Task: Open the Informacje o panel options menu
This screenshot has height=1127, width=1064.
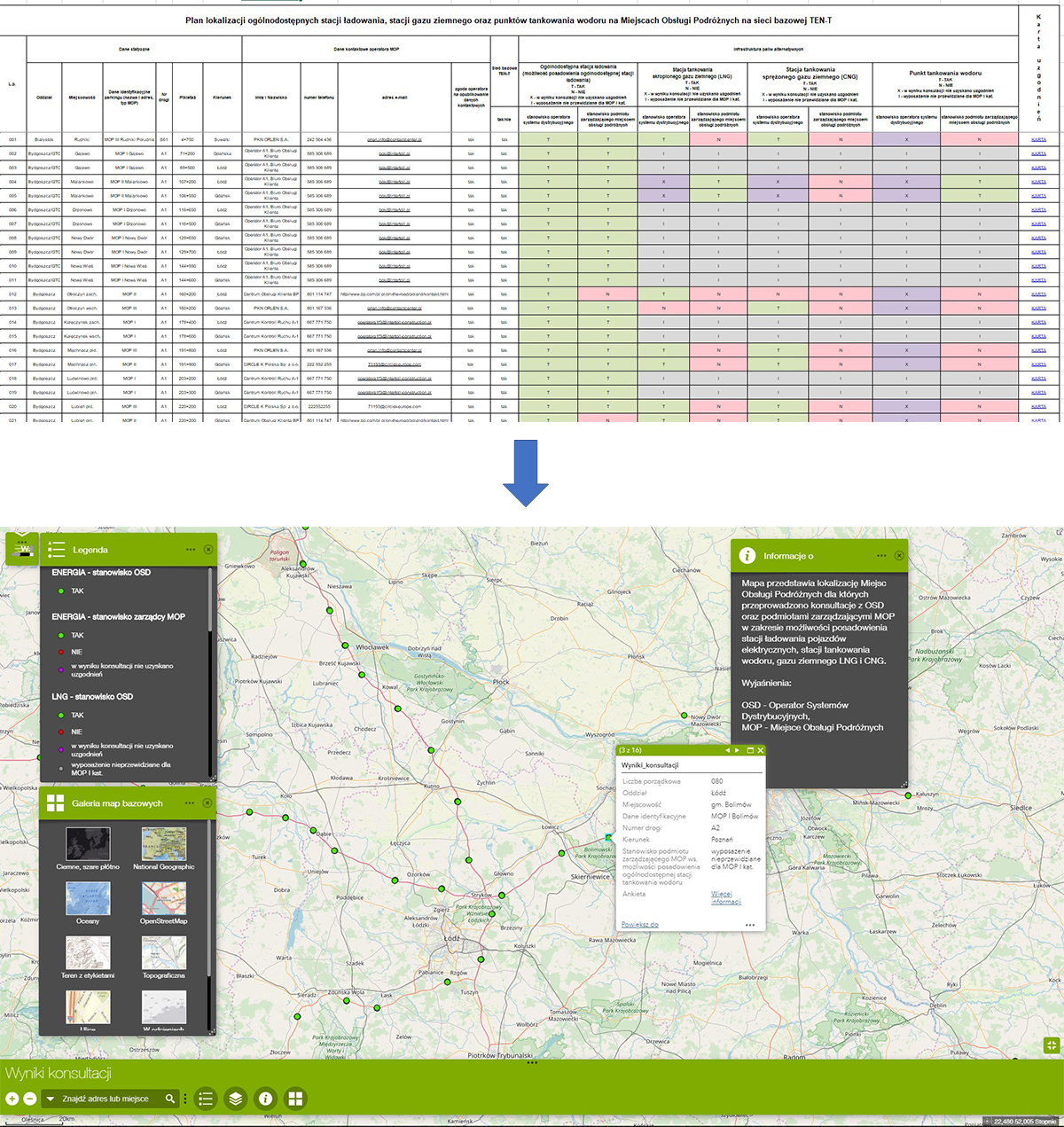Action: coord(881,556)
